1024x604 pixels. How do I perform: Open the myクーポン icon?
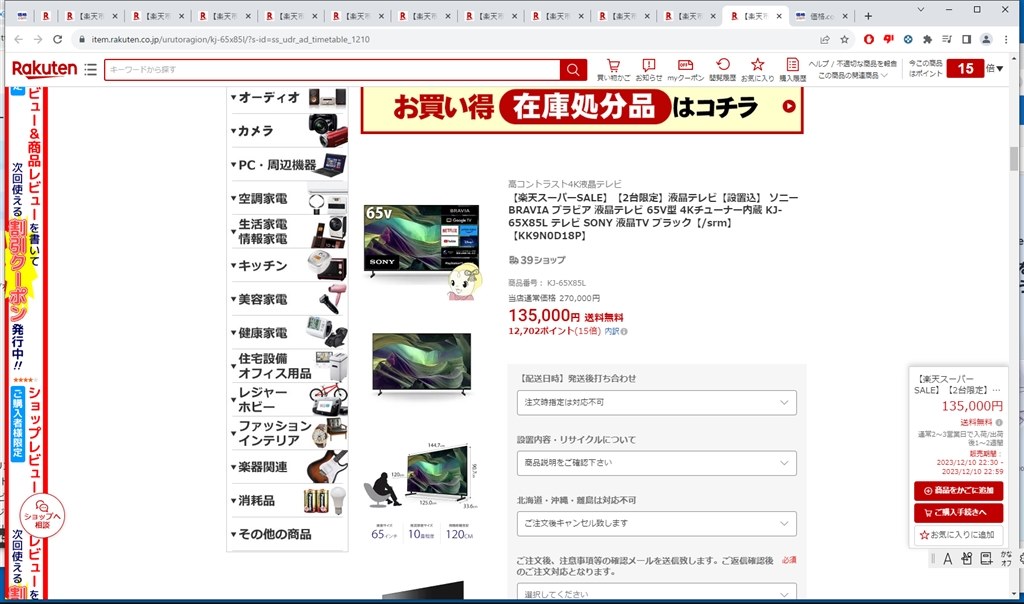(x=686, y=69)
